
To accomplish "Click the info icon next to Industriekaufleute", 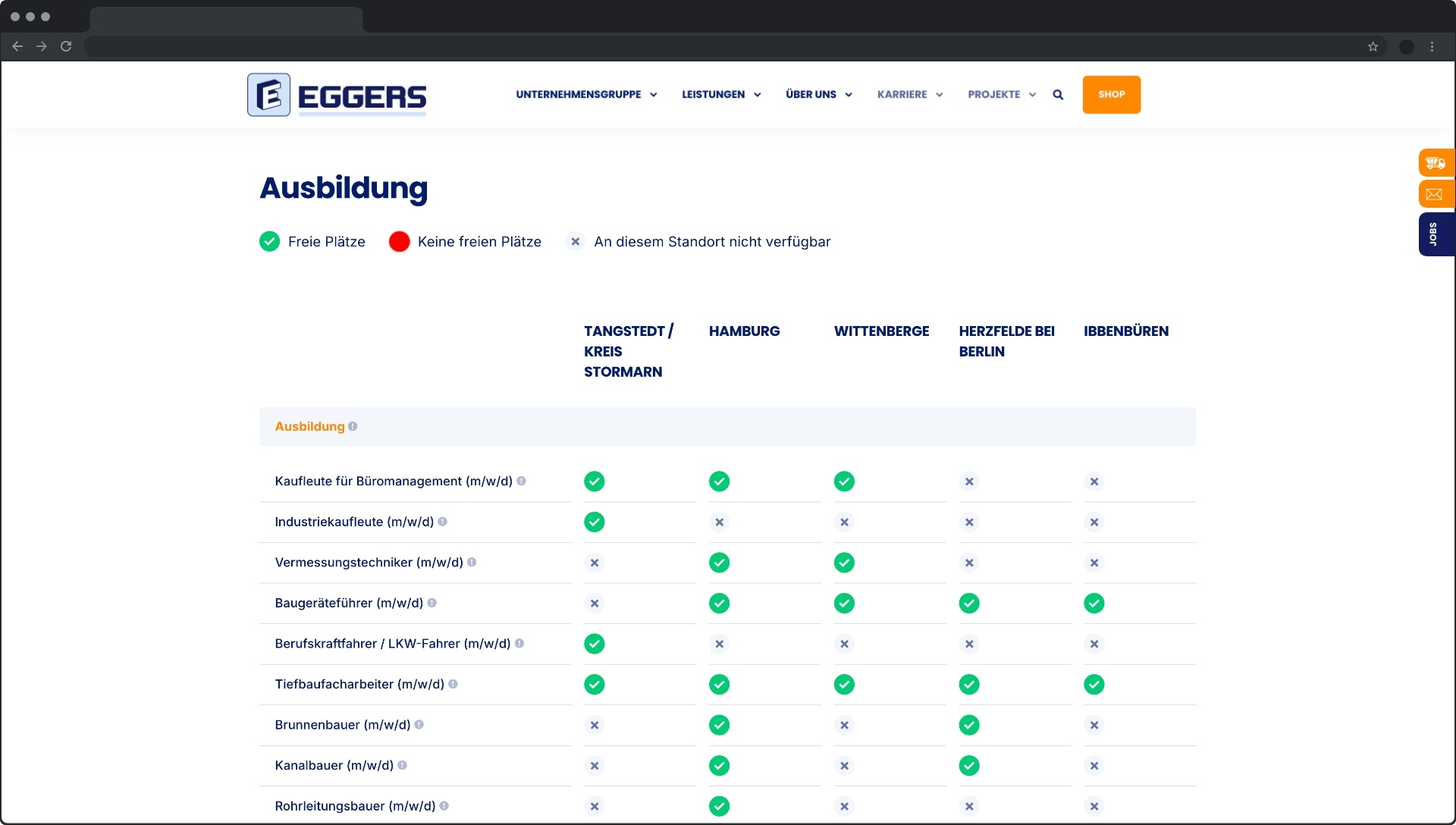I will 444,522.
